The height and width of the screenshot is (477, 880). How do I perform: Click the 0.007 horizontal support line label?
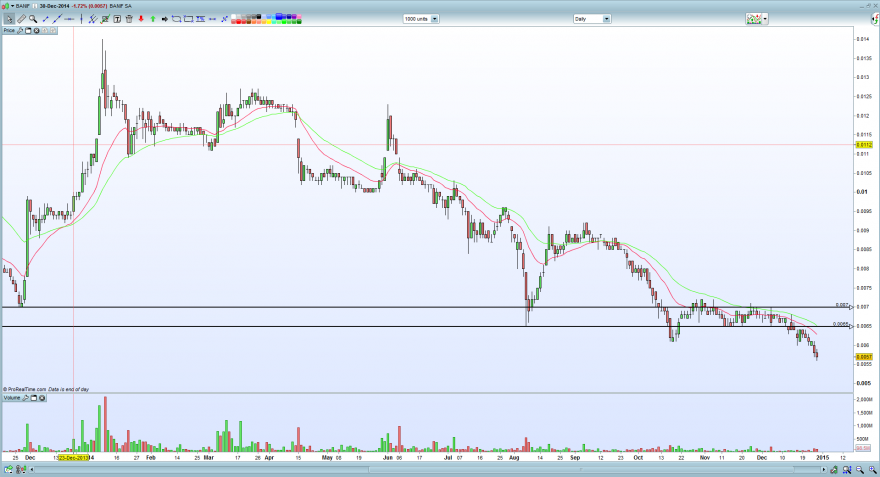click(x=842, y=305)
